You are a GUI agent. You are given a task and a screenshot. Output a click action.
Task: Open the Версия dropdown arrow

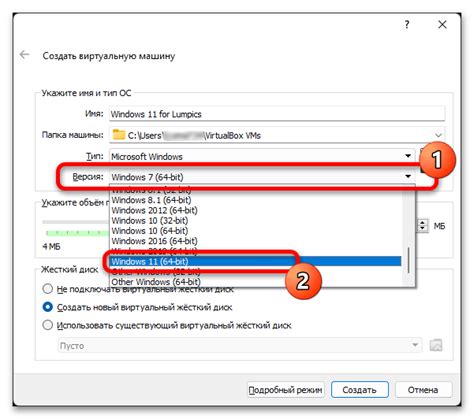pos(408,176)
